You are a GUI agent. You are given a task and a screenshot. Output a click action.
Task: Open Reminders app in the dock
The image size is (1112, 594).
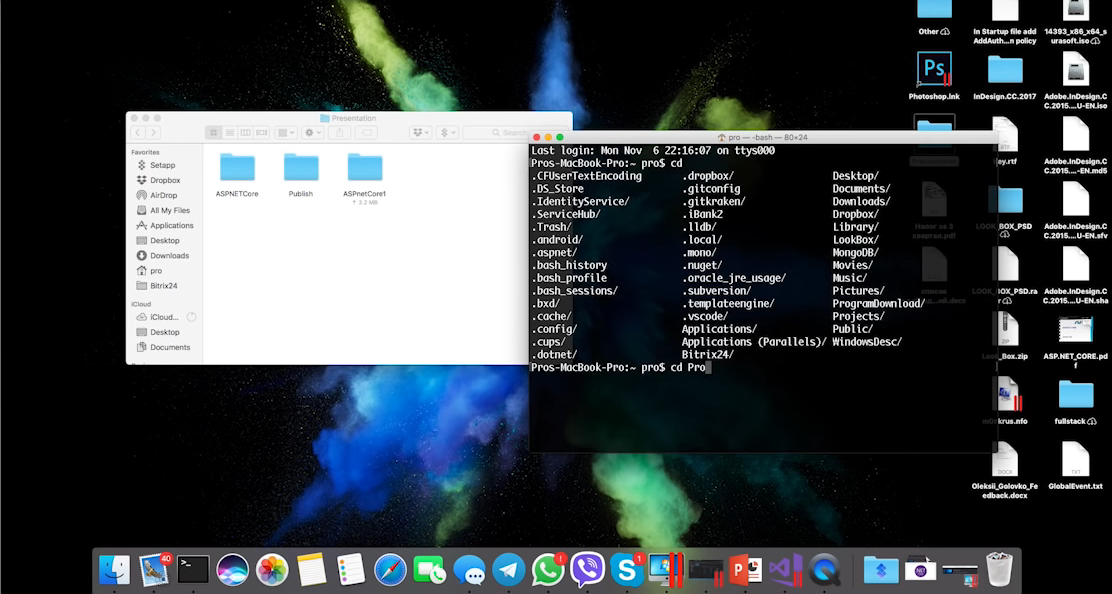pos(351,569)
